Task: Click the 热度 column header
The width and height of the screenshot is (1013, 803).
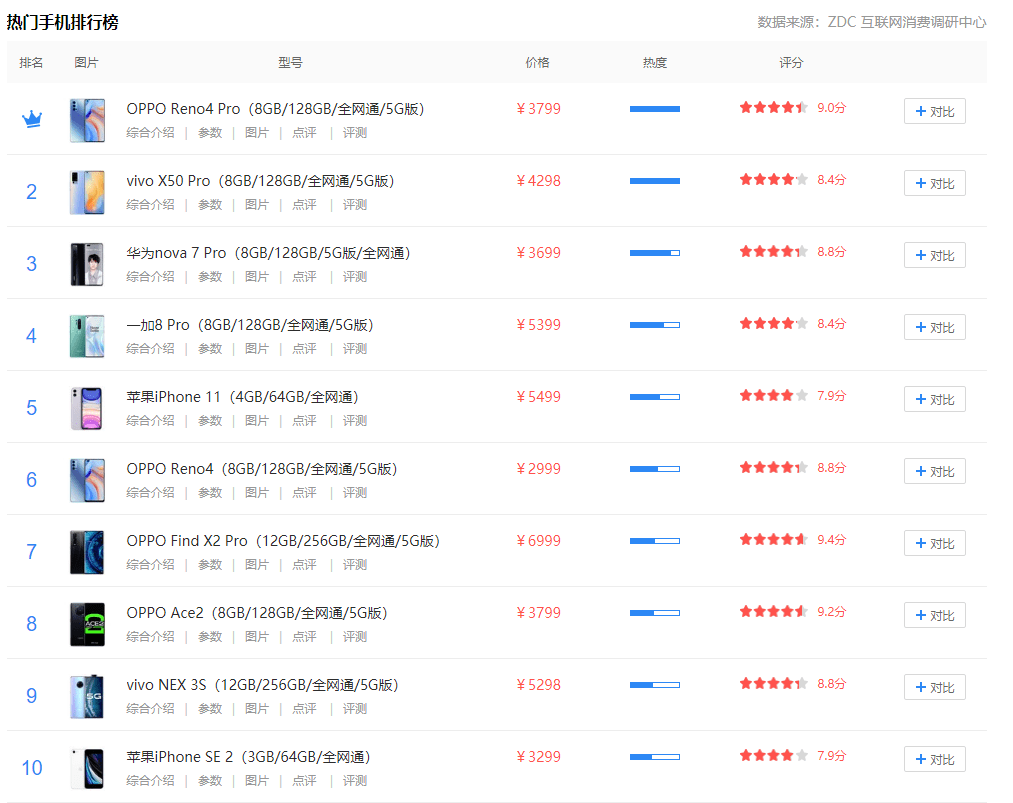Action: (654, 63)
